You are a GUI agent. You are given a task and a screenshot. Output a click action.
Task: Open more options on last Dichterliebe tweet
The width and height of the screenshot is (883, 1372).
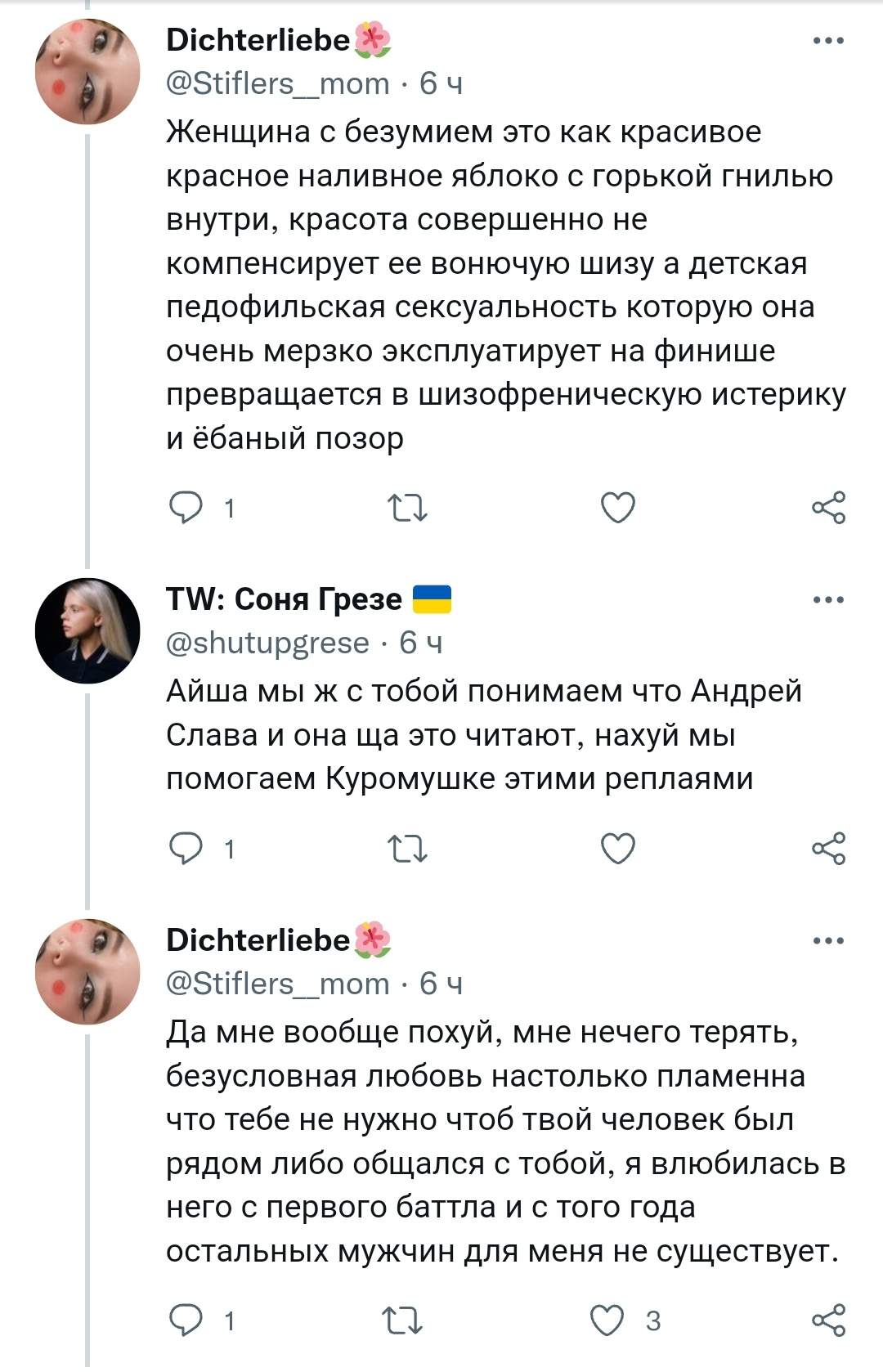point(828,941)
